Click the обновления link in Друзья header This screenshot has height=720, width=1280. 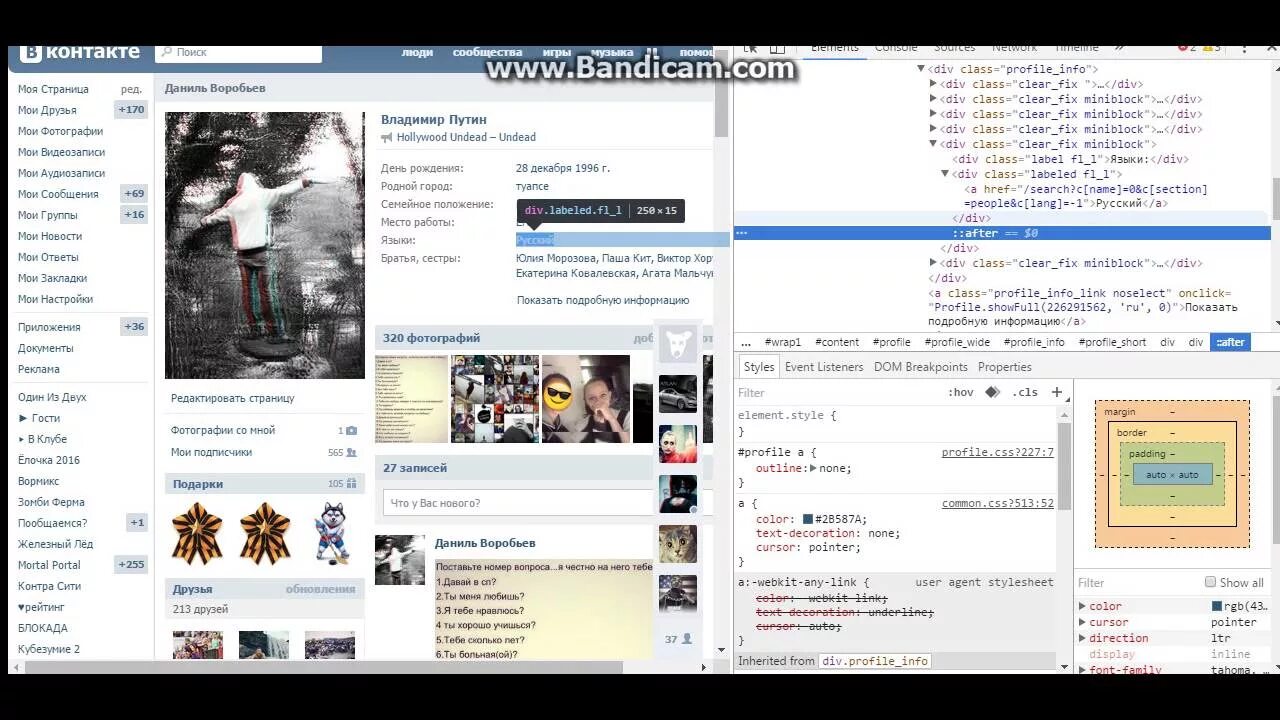[x=320, y=589]
